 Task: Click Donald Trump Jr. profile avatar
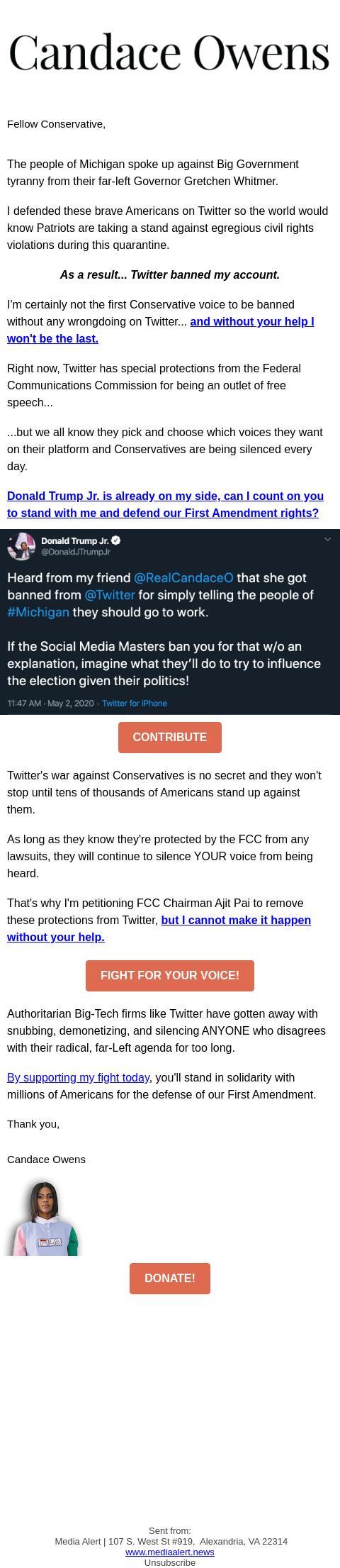21,546
